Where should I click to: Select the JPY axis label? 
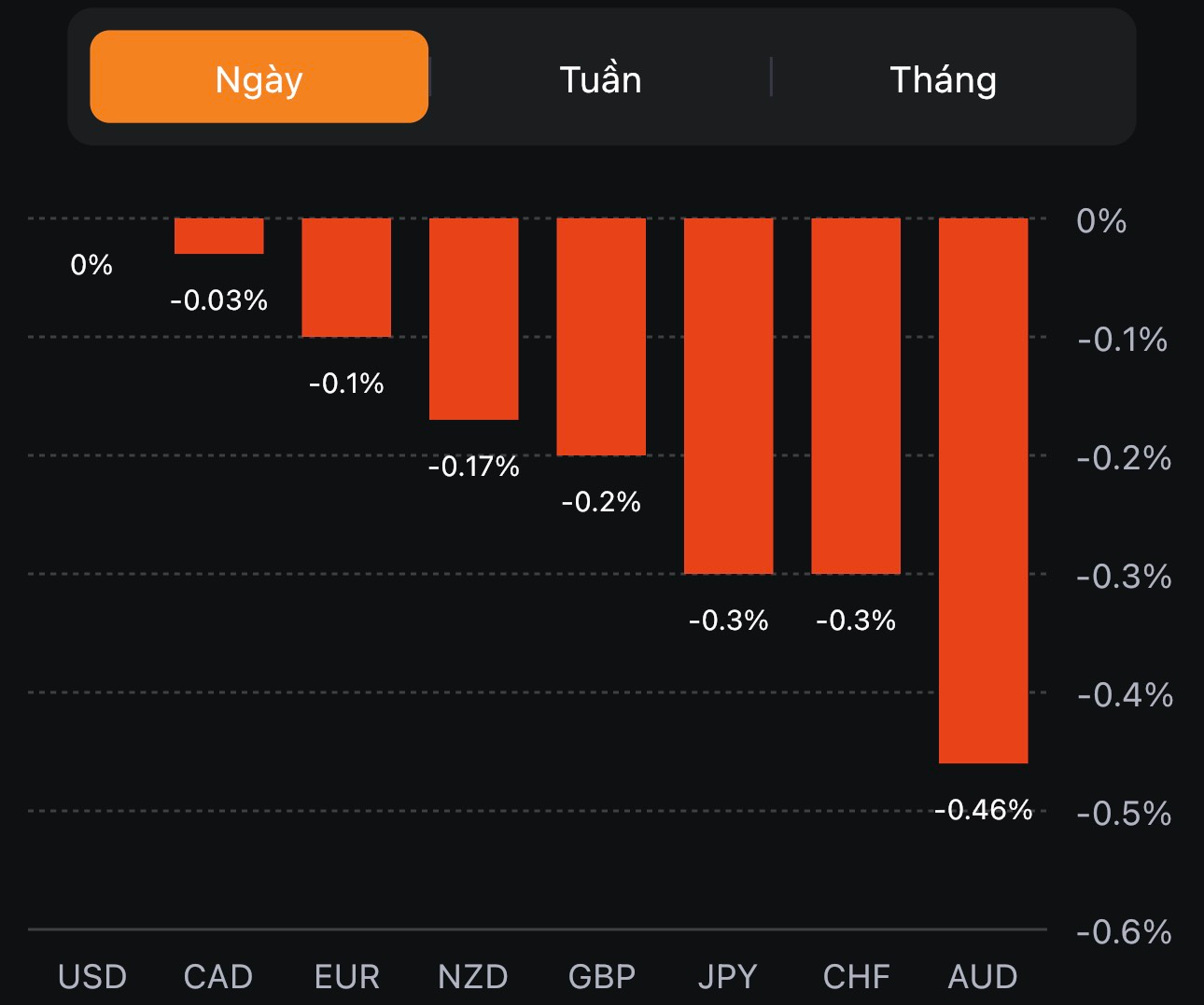728,976
